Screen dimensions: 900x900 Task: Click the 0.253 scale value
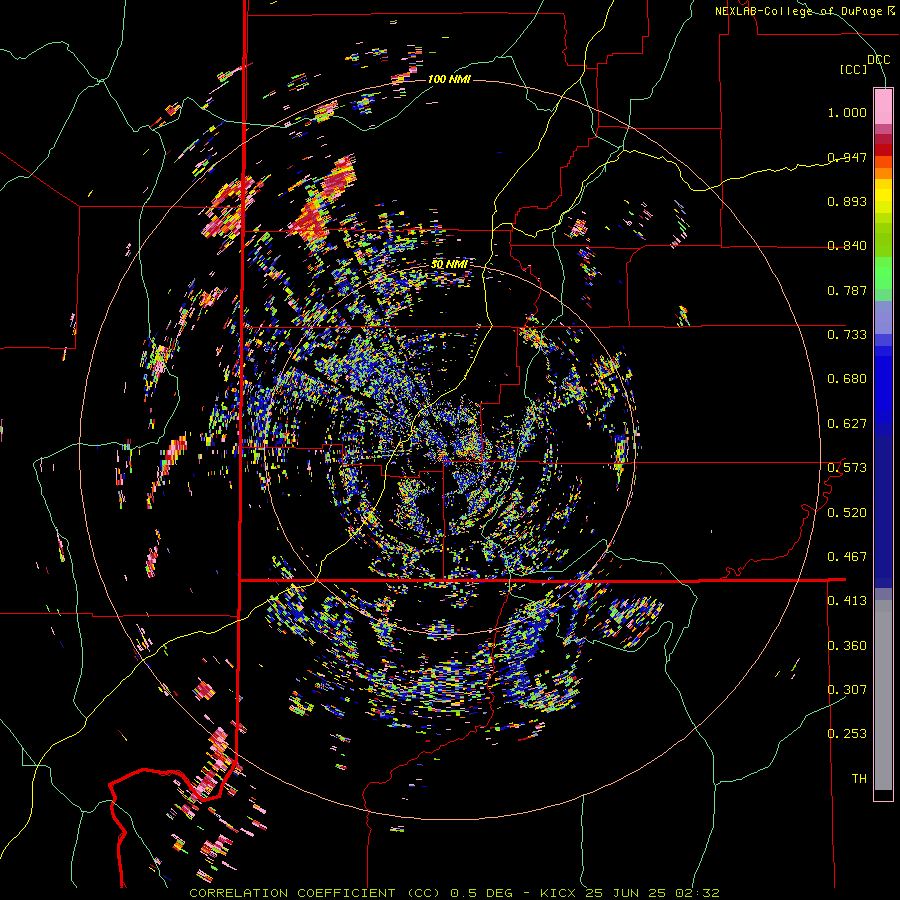[x=847, y=734]
